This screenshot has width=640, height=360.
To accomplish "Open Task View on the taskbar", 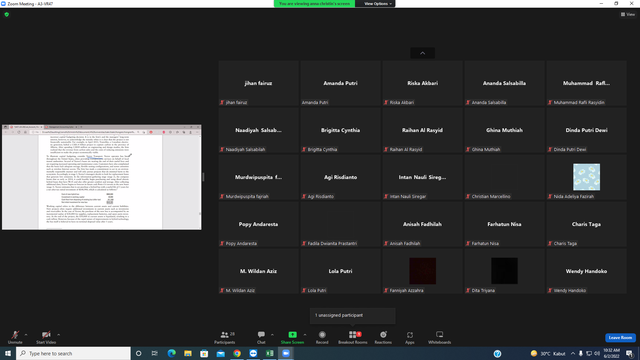I will tap(155, 353).
